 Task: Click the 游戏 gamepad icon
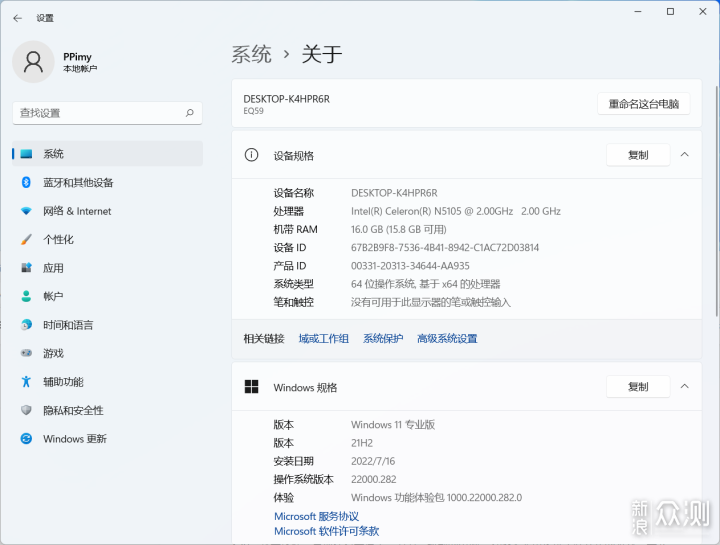[26, 353]
